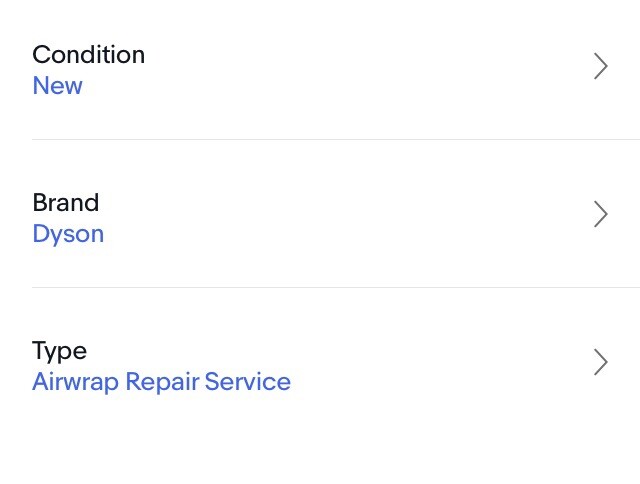
Task: Open the Condition row settings
Action: click(320, 70)
